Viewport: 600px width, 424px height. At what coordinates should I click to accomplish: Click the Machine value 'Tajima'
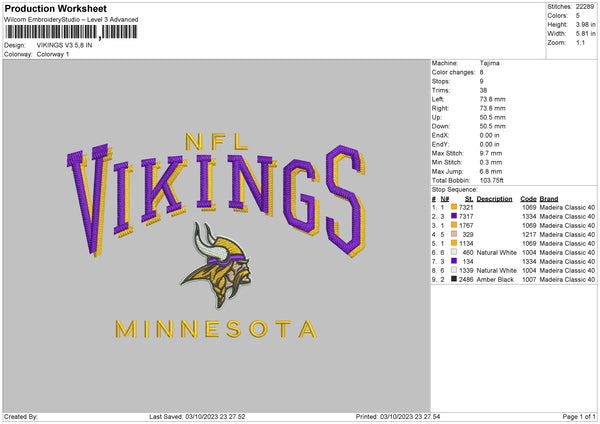pos(489,63)
